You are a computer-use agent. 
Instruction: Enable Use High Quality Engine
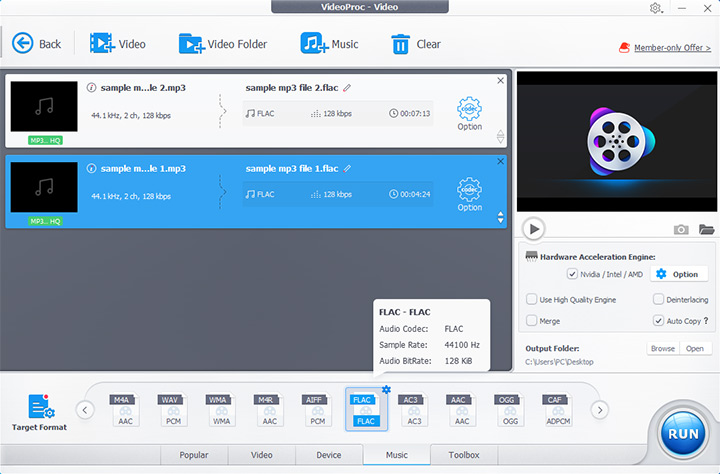[x=531, y=299]
